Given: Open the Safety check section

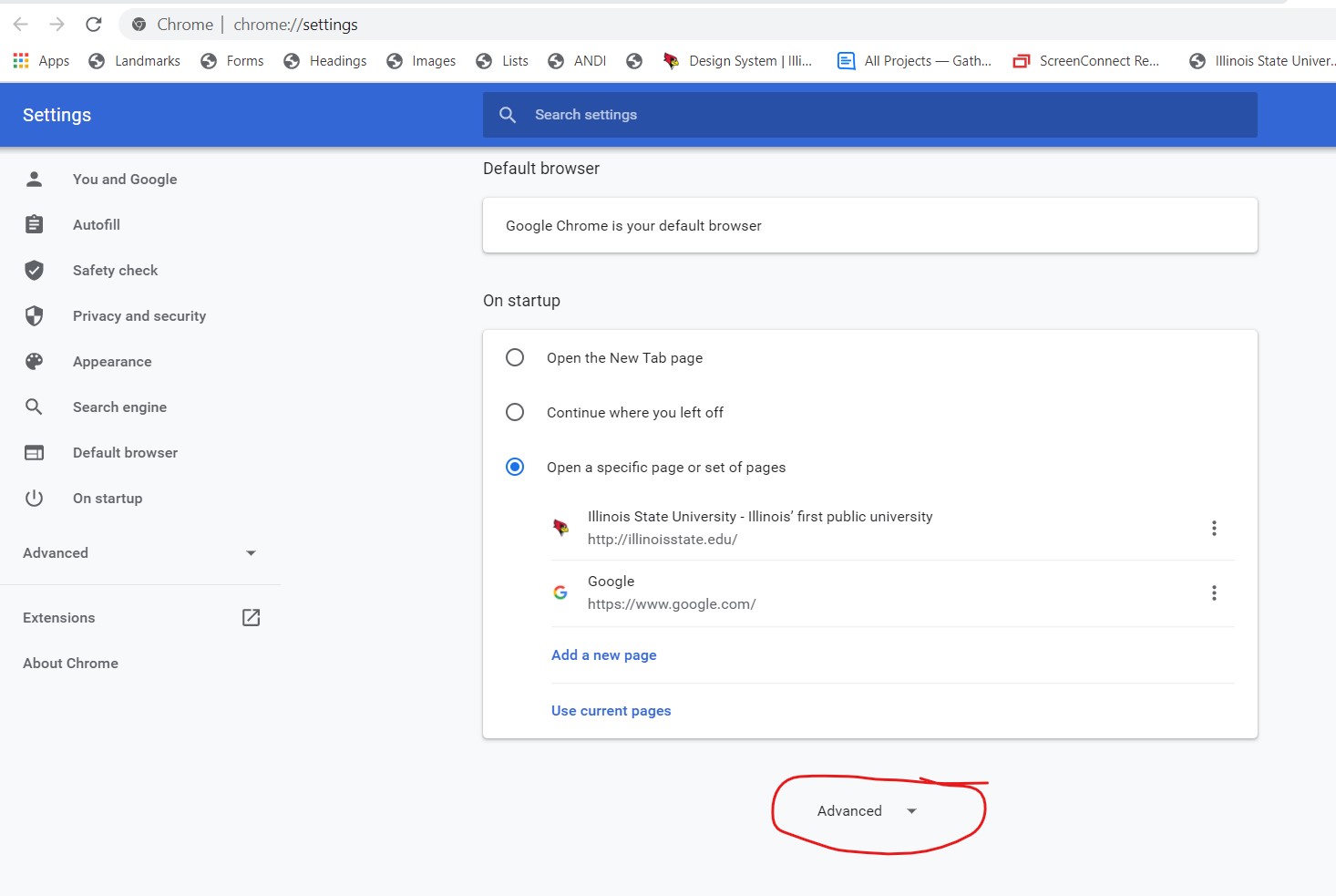Looking at the screenshot, I should [115, 271].
